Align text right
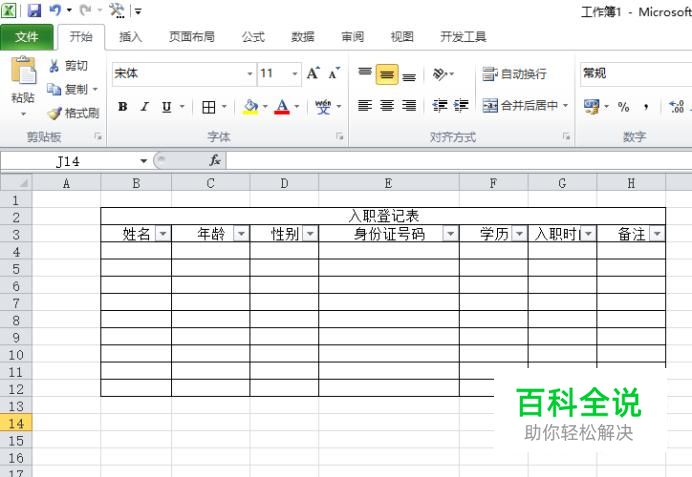Screen dimensions: 692x477 409,106
